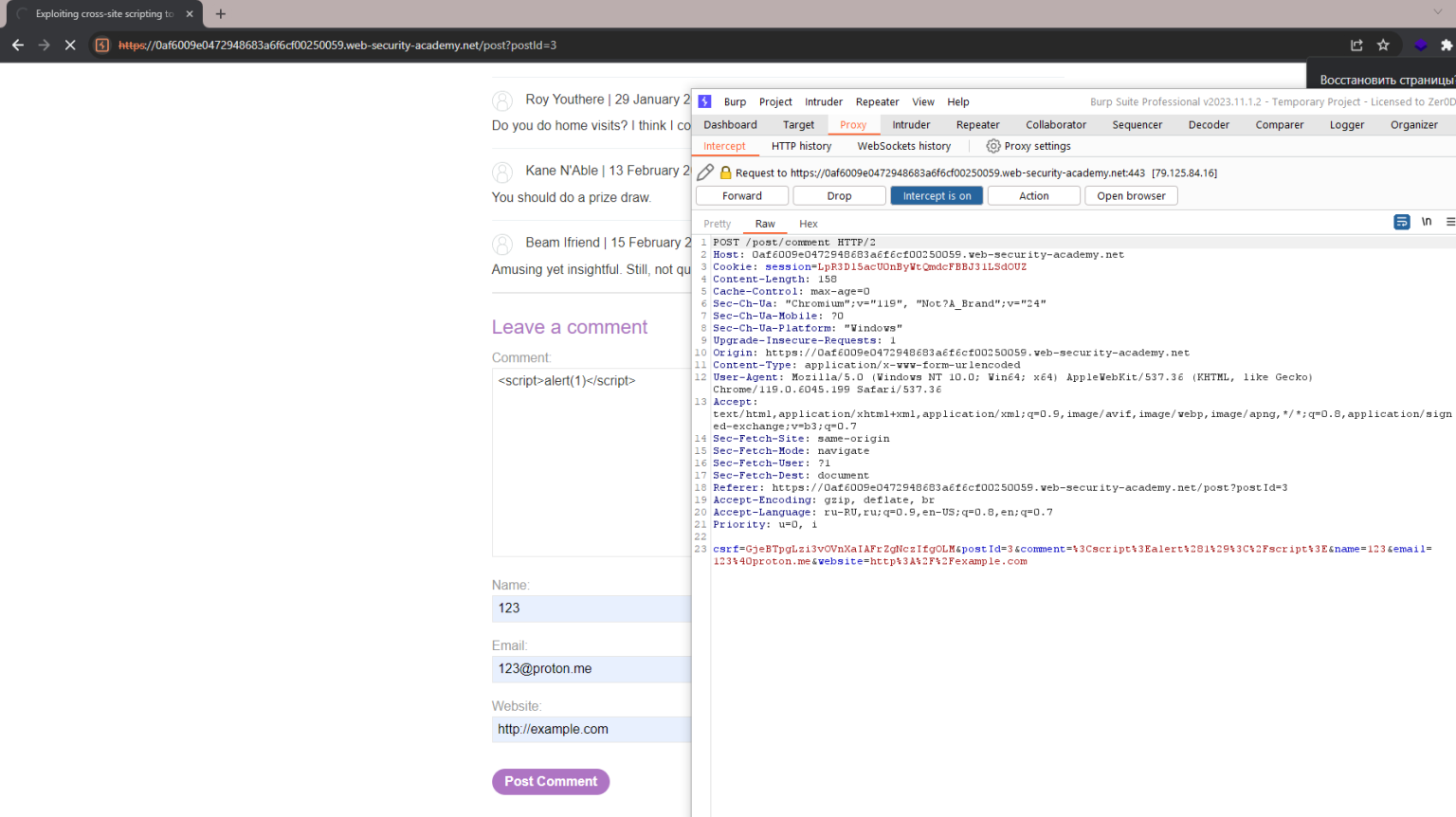Switch to the Target tab
The height and width of the screenshot is (817, 1456).
[x=798, y=124]
